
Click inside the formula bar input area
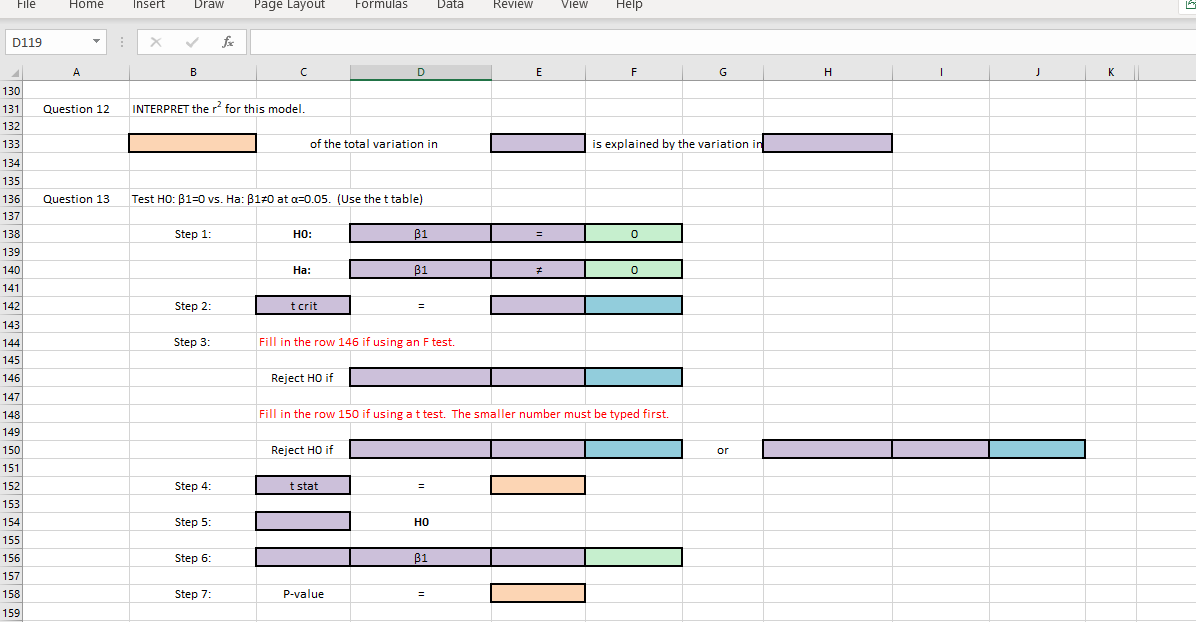point(600,42)
